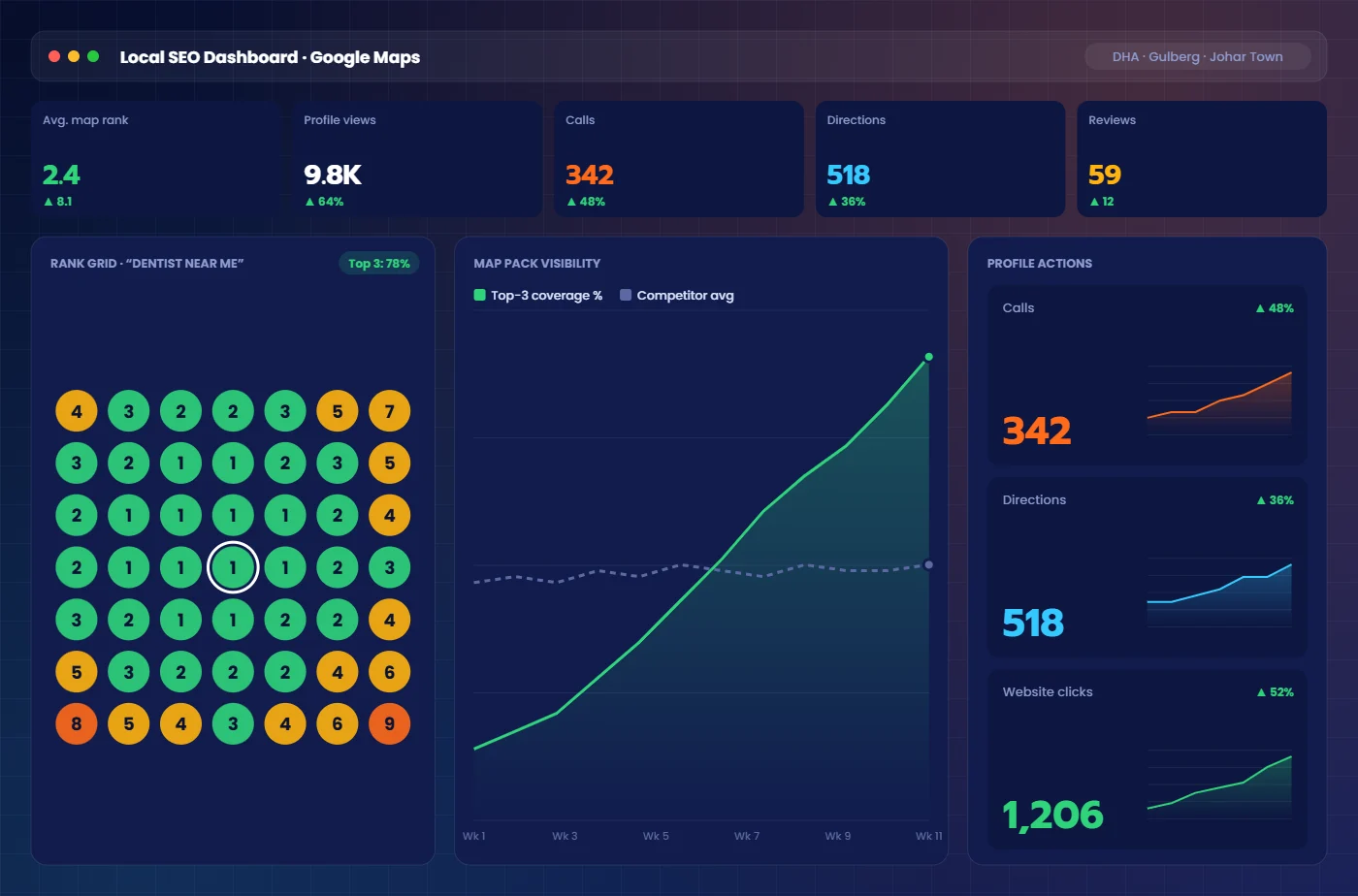Viewport: 1358px width, 896px height.
Task: Click the Wk 5 axis label
Action: tap(656, 836)
